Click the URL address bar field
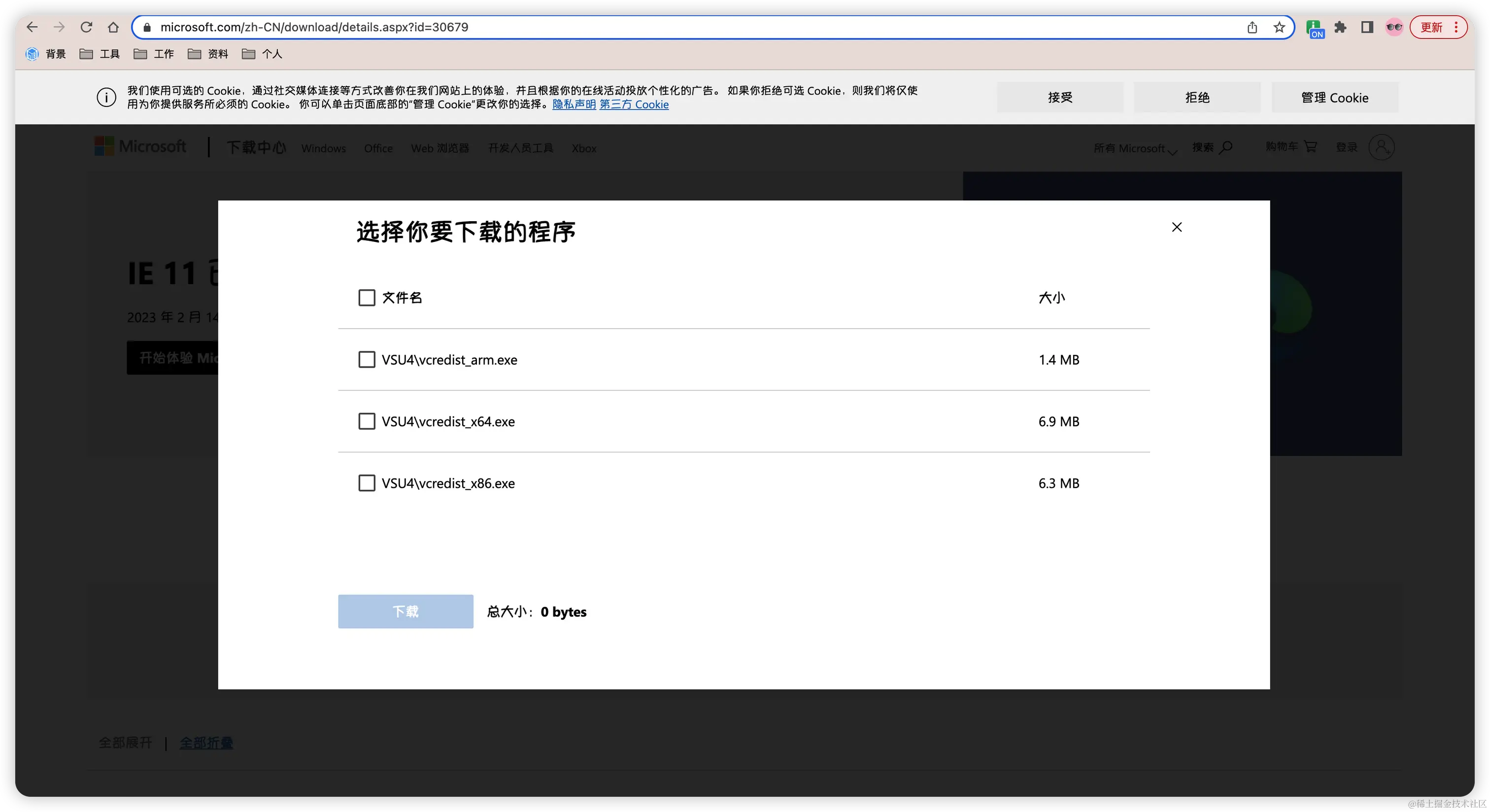The width and height of the screenshot is (1490, 812). click(x=694, y=27)
